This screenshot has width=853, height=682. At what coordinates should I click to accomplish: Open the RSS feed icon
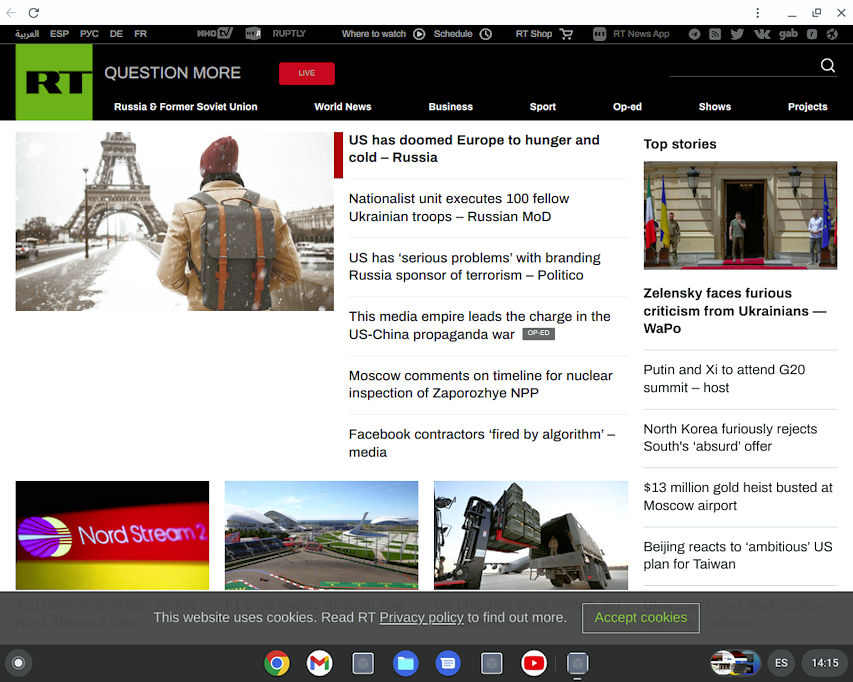click(x=715, y=34)
